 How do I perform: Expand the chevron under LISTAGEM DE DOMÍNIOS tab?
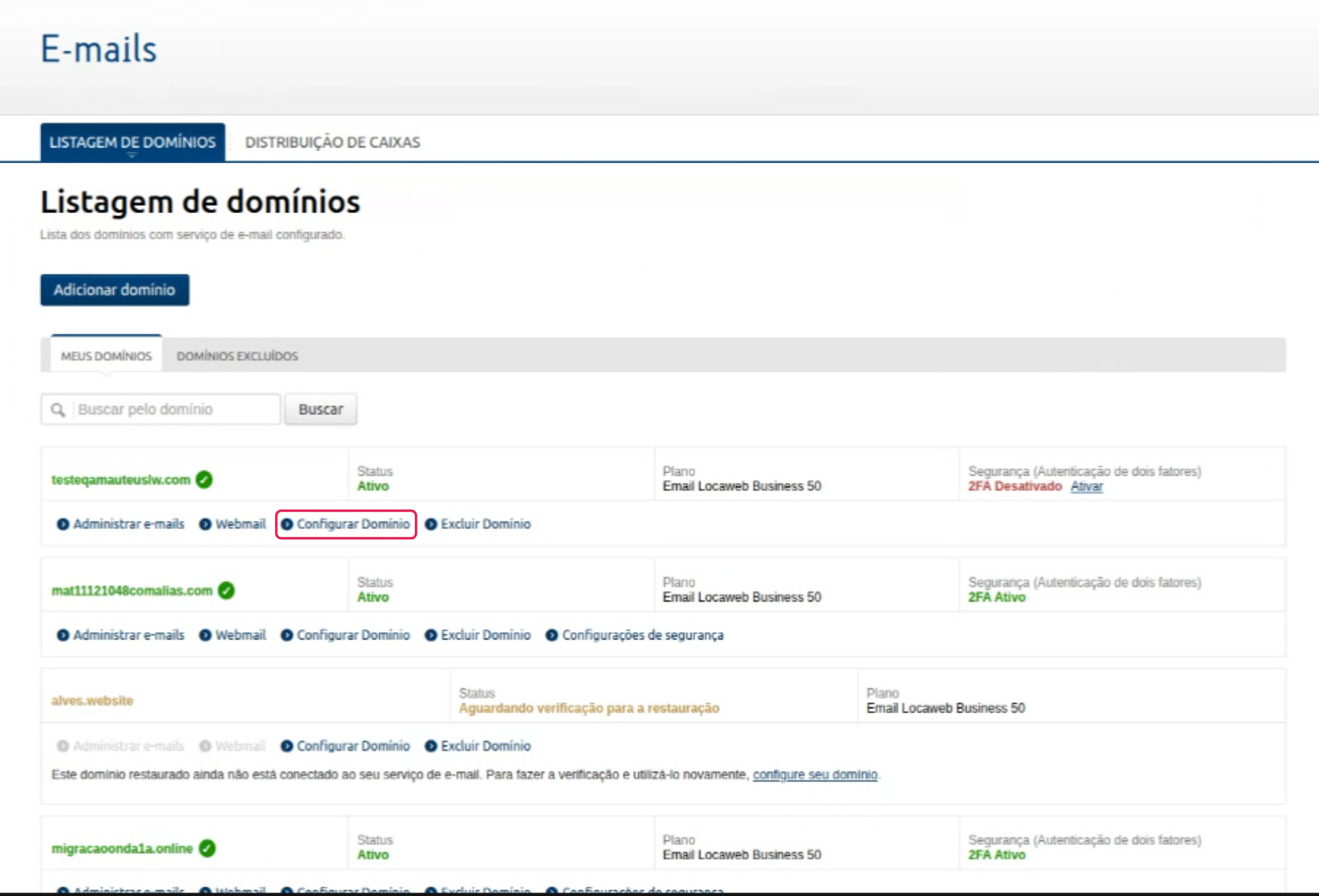131,154
